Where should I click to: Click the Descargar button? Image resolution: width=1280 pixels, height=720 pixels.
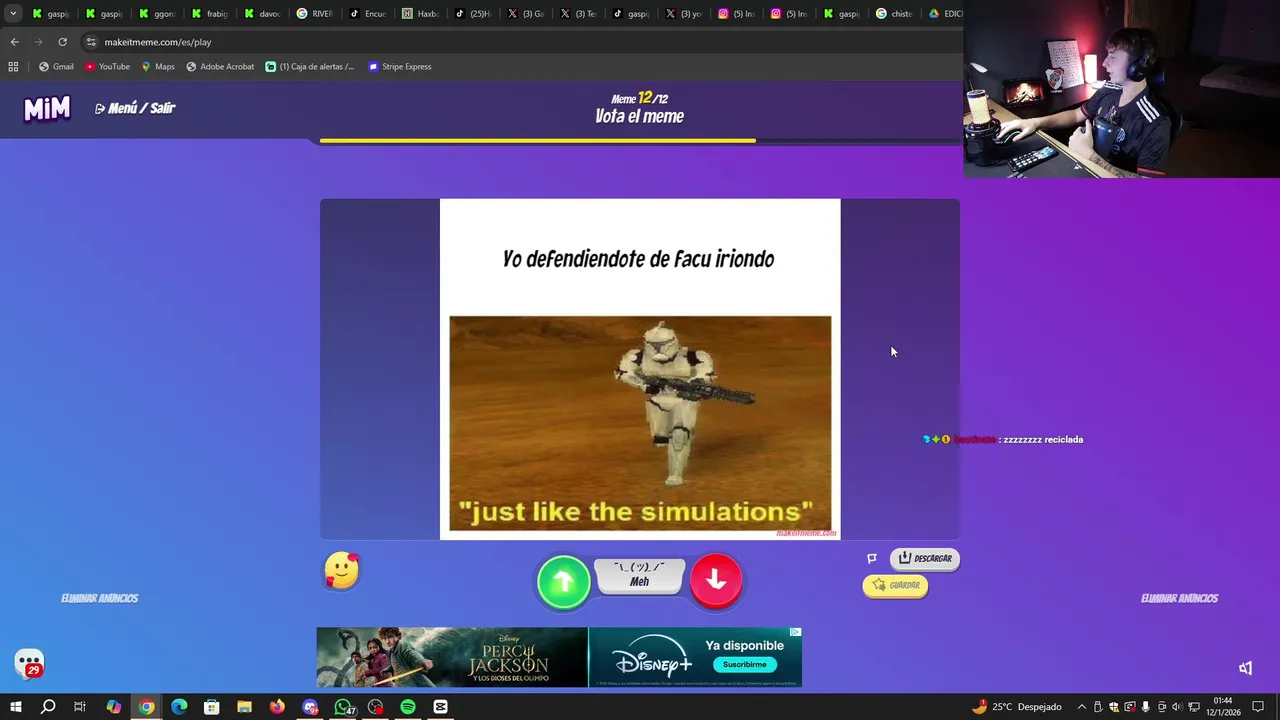click(925, 558)
